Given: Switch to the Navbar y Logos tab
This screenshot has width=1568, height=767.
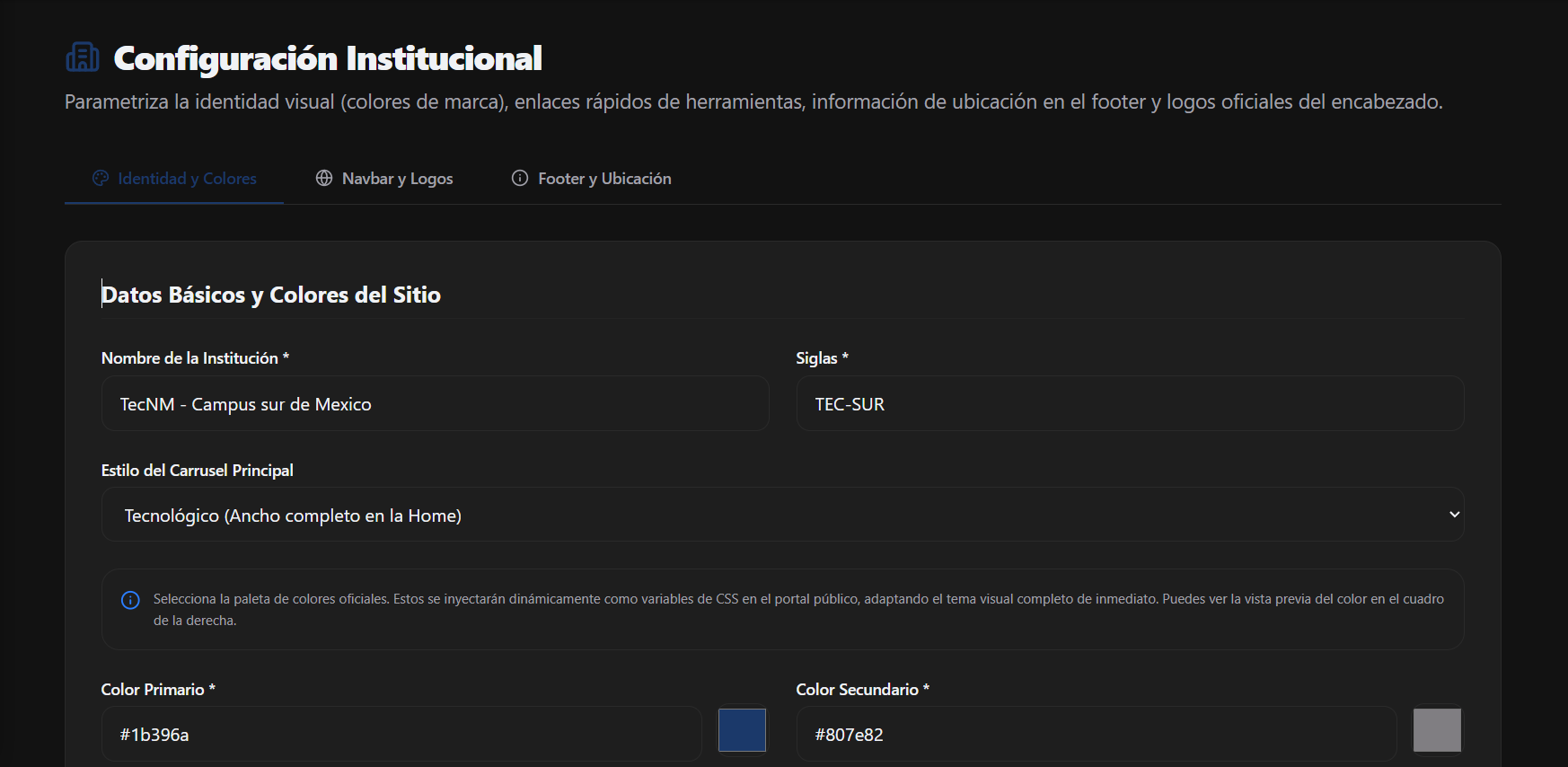Looking at the screenshot, I should point(384,178).
